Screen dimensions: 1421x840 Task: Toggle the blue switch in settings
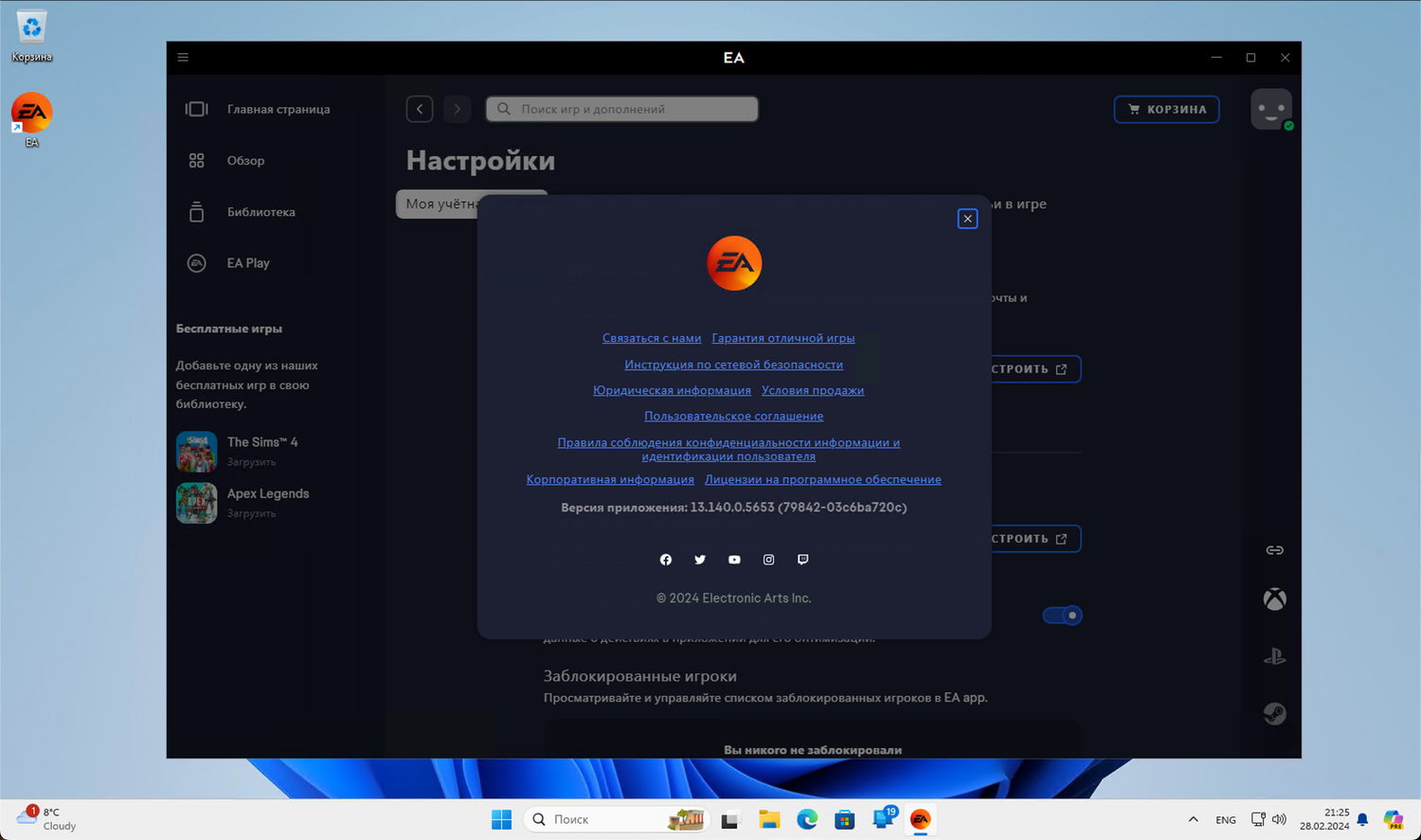pyautogui.click(x=1062, y=616)
